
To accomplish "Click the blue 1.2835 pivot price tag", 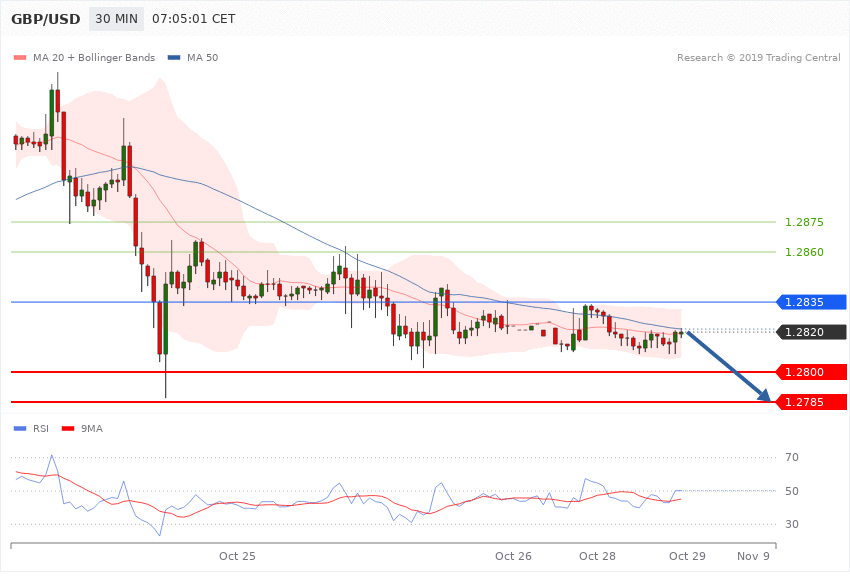I will point(812,302).
